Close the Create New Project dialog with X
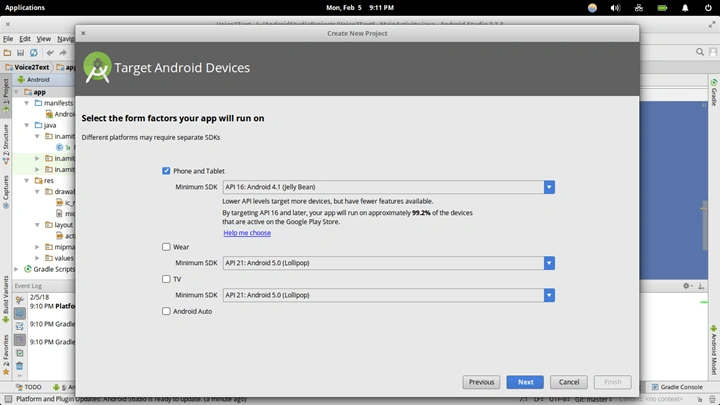The width and height of the screenshot is (720, 405). tap(83, 33)
